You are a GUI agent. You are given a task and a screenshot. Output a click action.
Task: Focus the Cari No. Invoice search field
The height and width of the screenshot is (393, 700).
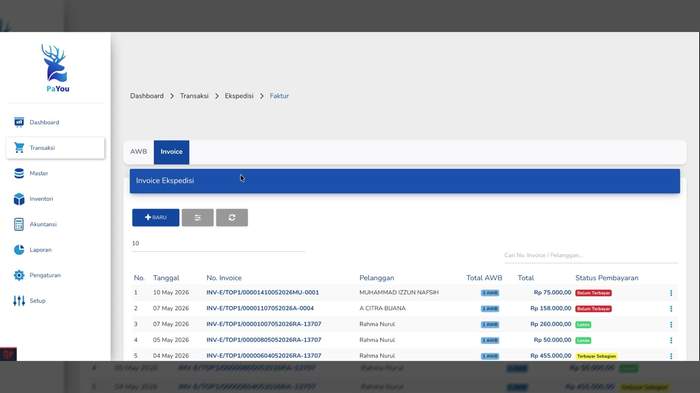pyautogui.click(x=591, y=255)
